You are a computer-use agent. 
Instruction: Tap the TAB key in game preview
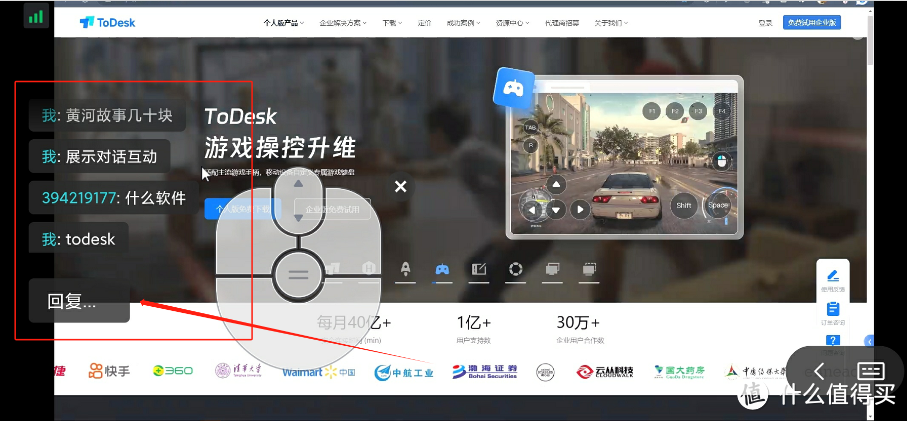coord(530,127)
